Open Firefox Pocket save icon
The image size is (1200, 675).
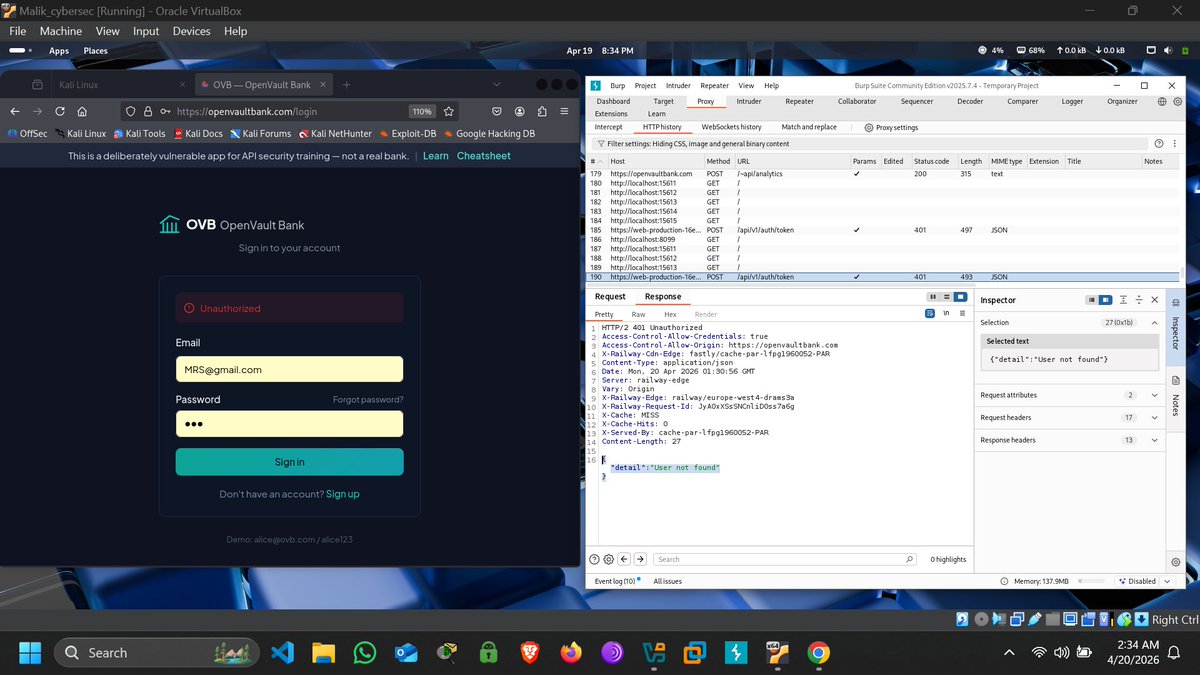pyautogui.click(x=496, y=112)
